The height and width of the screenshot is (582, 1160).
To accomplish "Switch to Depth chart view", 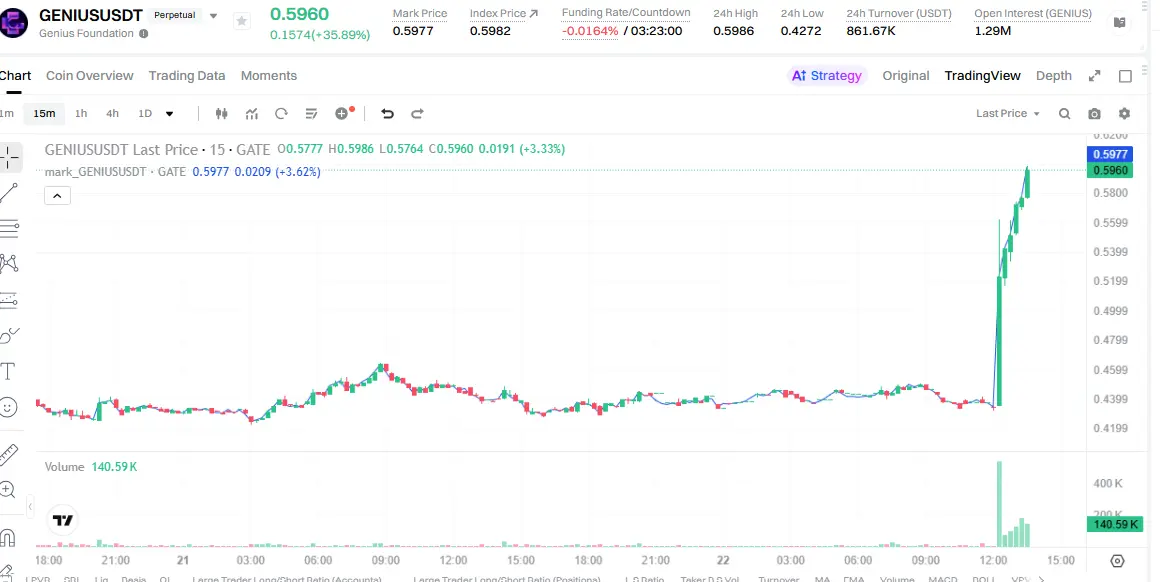I will pos(1053,75).
